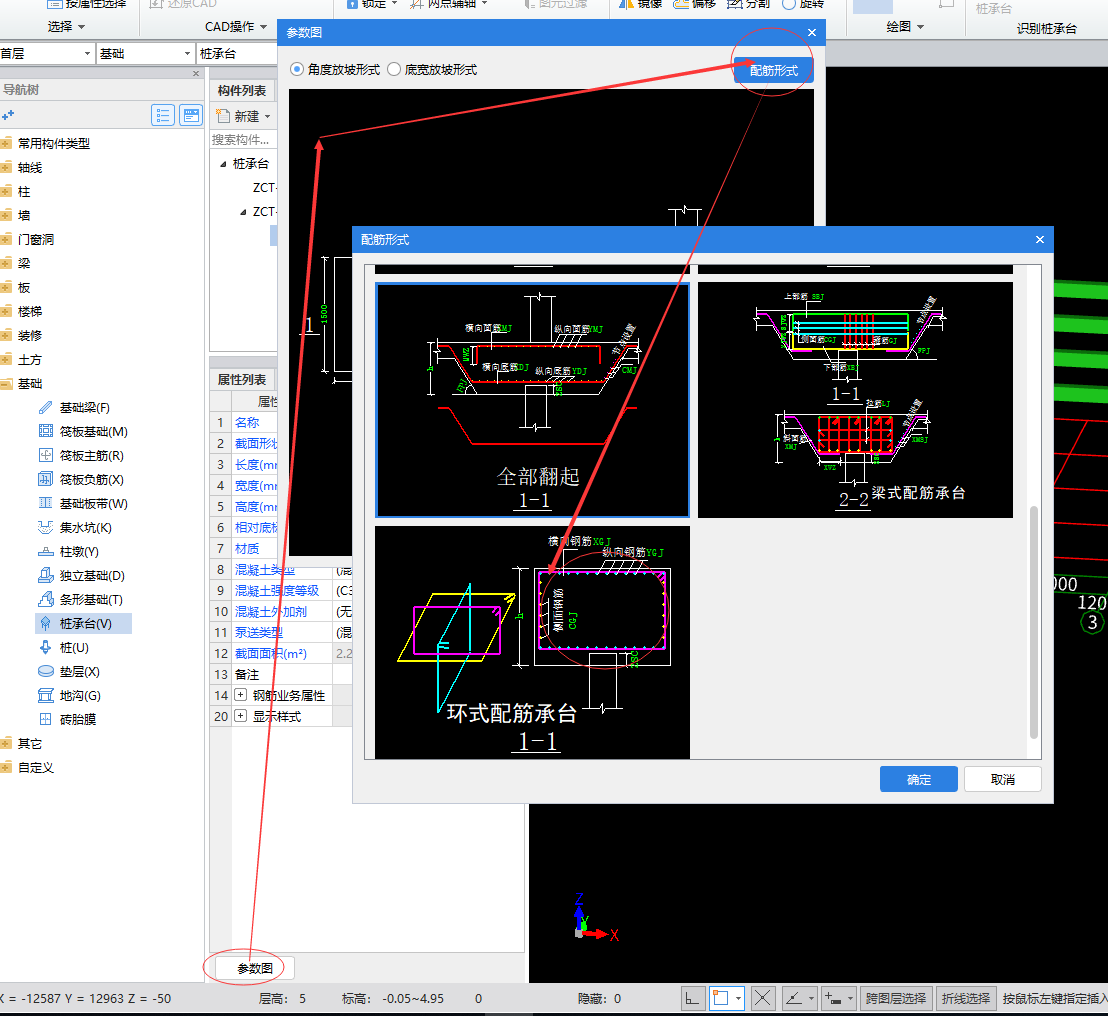This screenshot has width=1108, height=1016.
Task: Select the 集水坑(K) icon
Action: pos(45,528)
